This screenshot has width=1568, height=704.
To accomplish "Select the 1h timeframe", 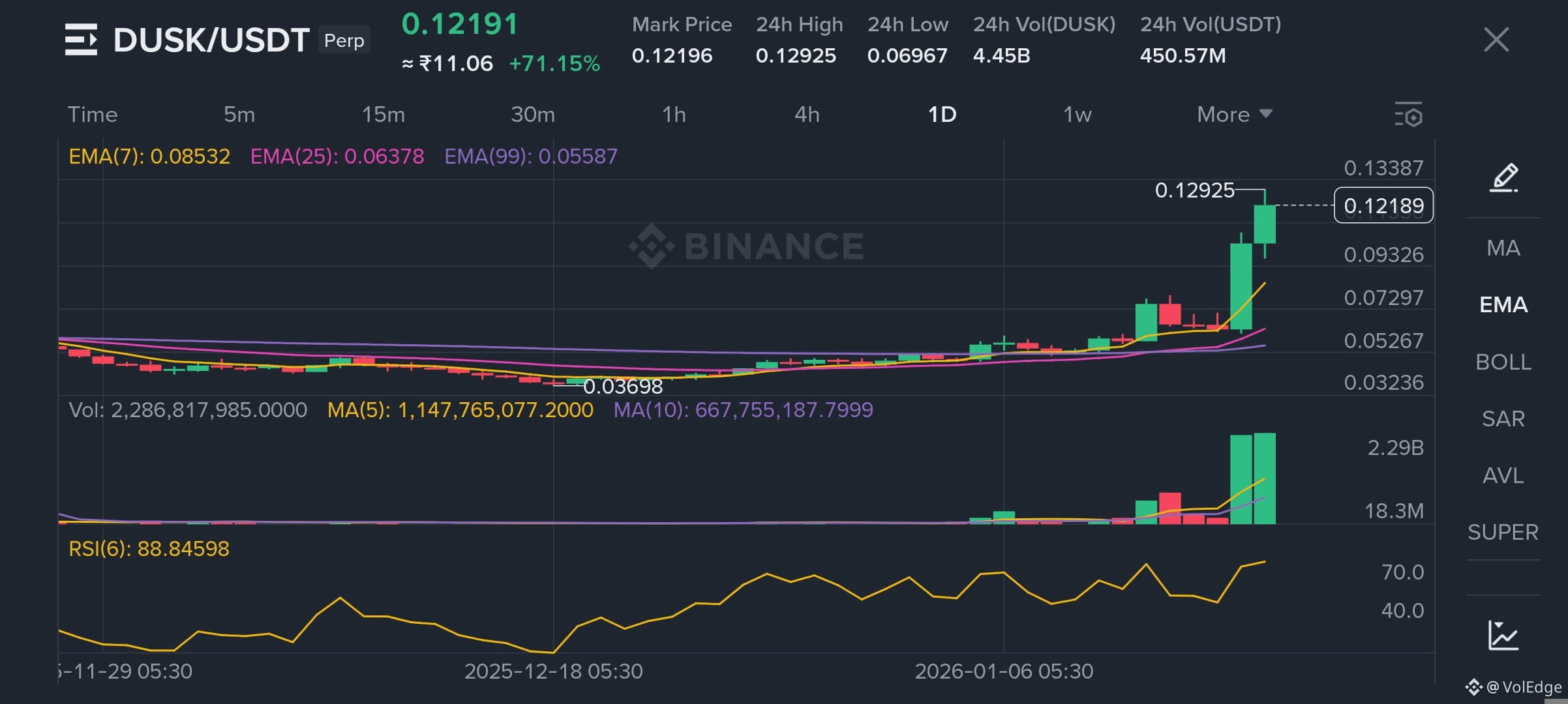I will [x=674, y=115].
